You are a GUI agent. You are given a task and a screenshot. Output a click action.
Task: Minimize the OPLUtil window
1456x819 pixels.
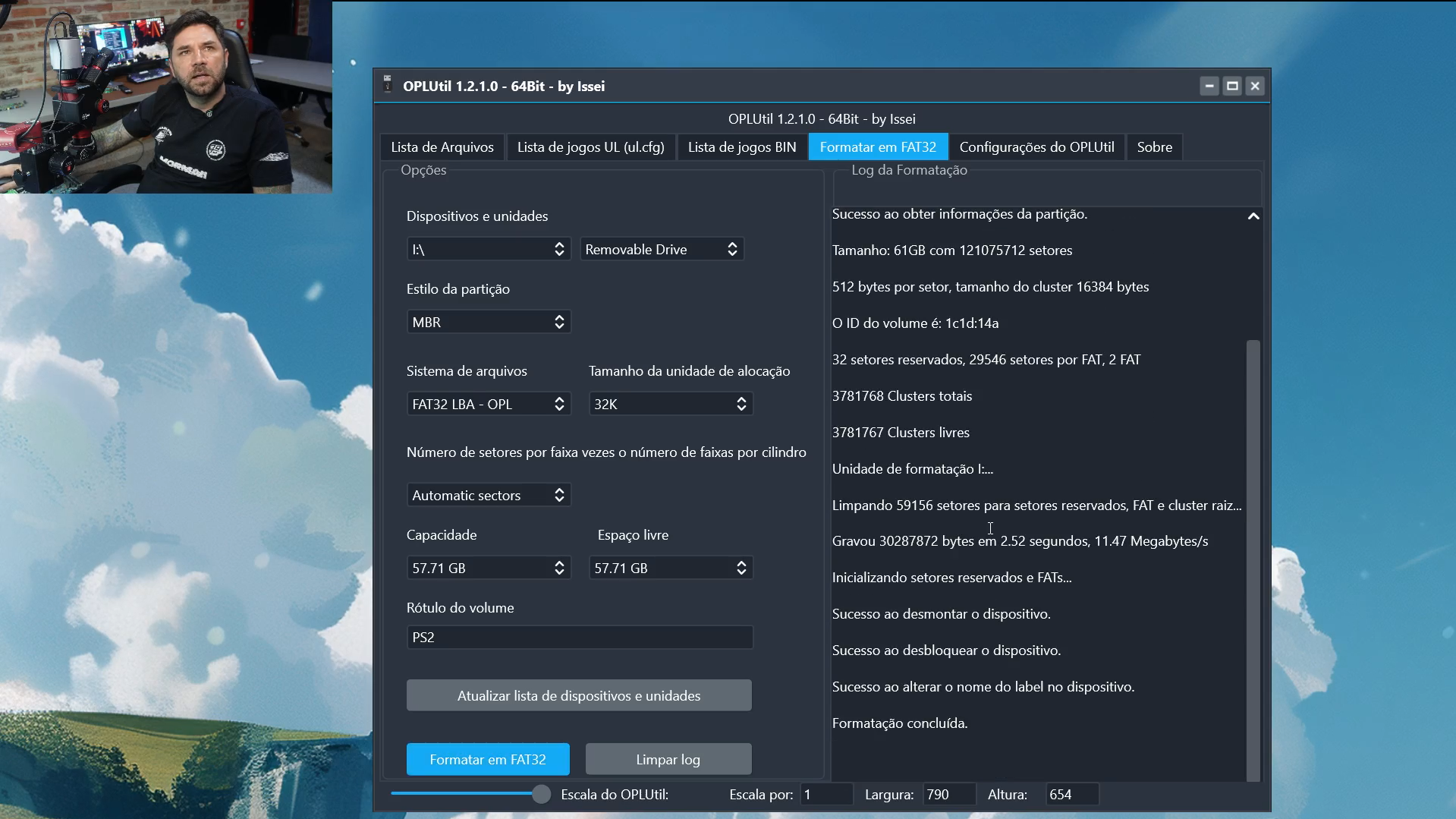tap(1209, 86)
